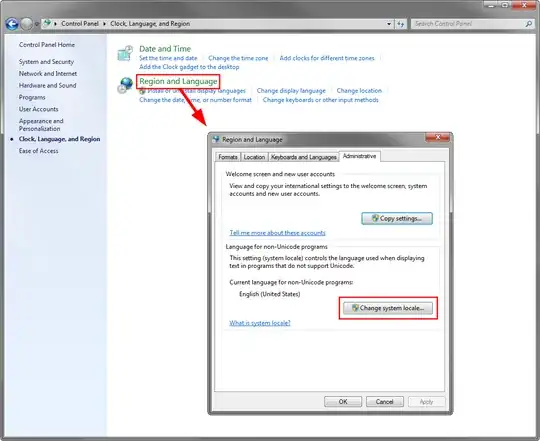Click the Forward navigation arrow button

(27, 24)
